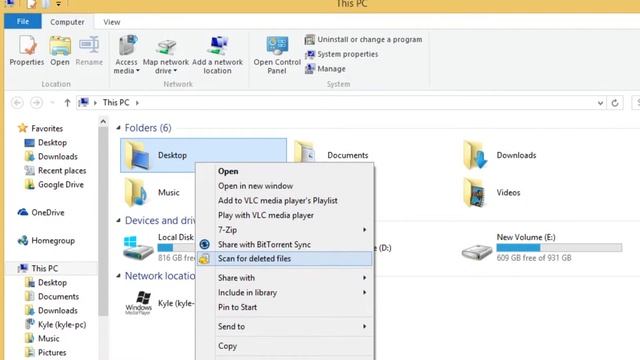Open Documents under This PC tree
This screenshot has width=640, height=360.
pos(51,296)
